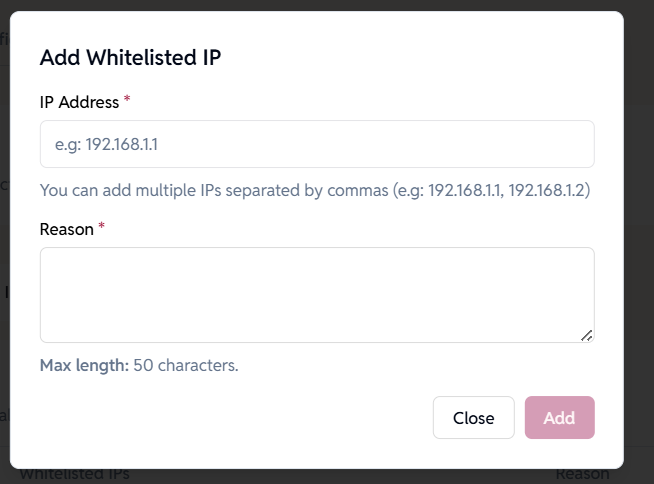This screenshot has height=484, width=654.
Task: Click the multiple IPs helper text
Action: point(314,190)
